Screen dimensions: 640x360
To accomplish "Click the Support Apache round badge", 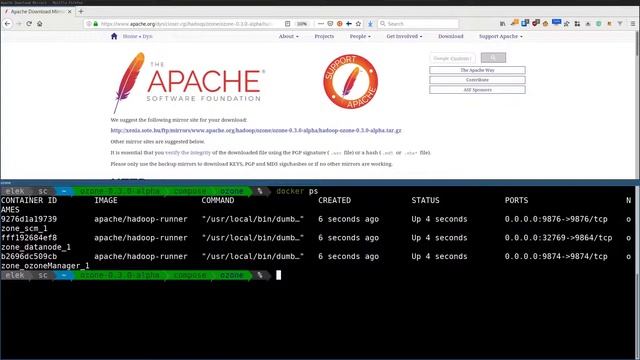I will tap(350, 82).
